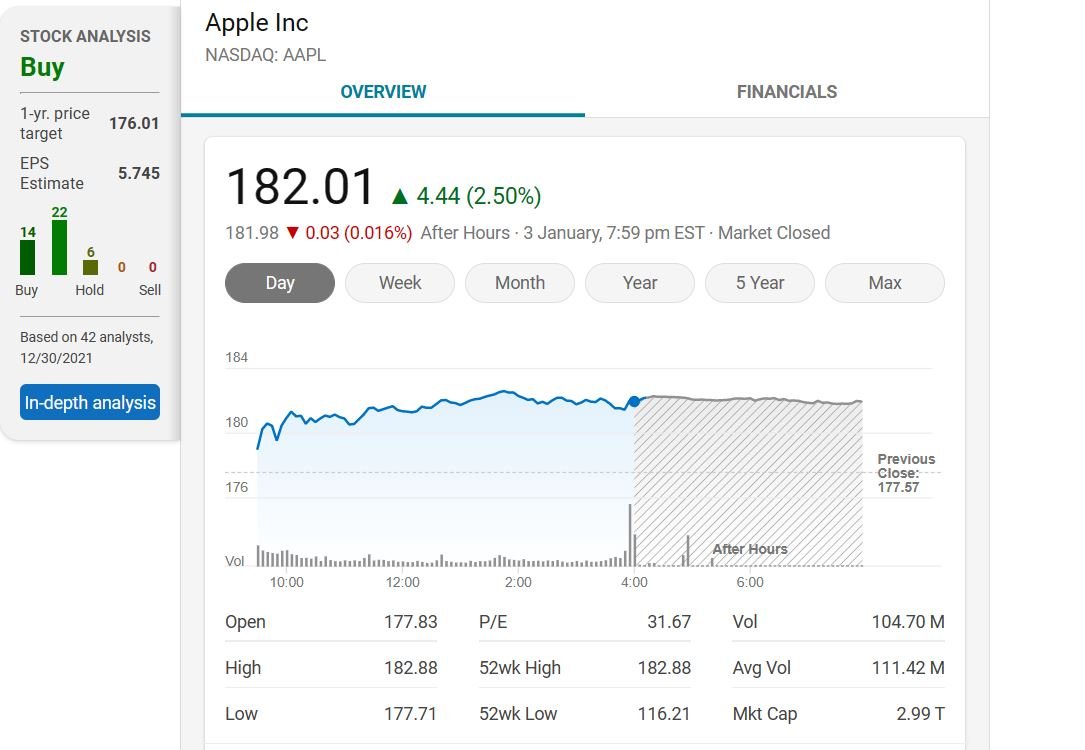Switch chart to Week range

point(400,283)
